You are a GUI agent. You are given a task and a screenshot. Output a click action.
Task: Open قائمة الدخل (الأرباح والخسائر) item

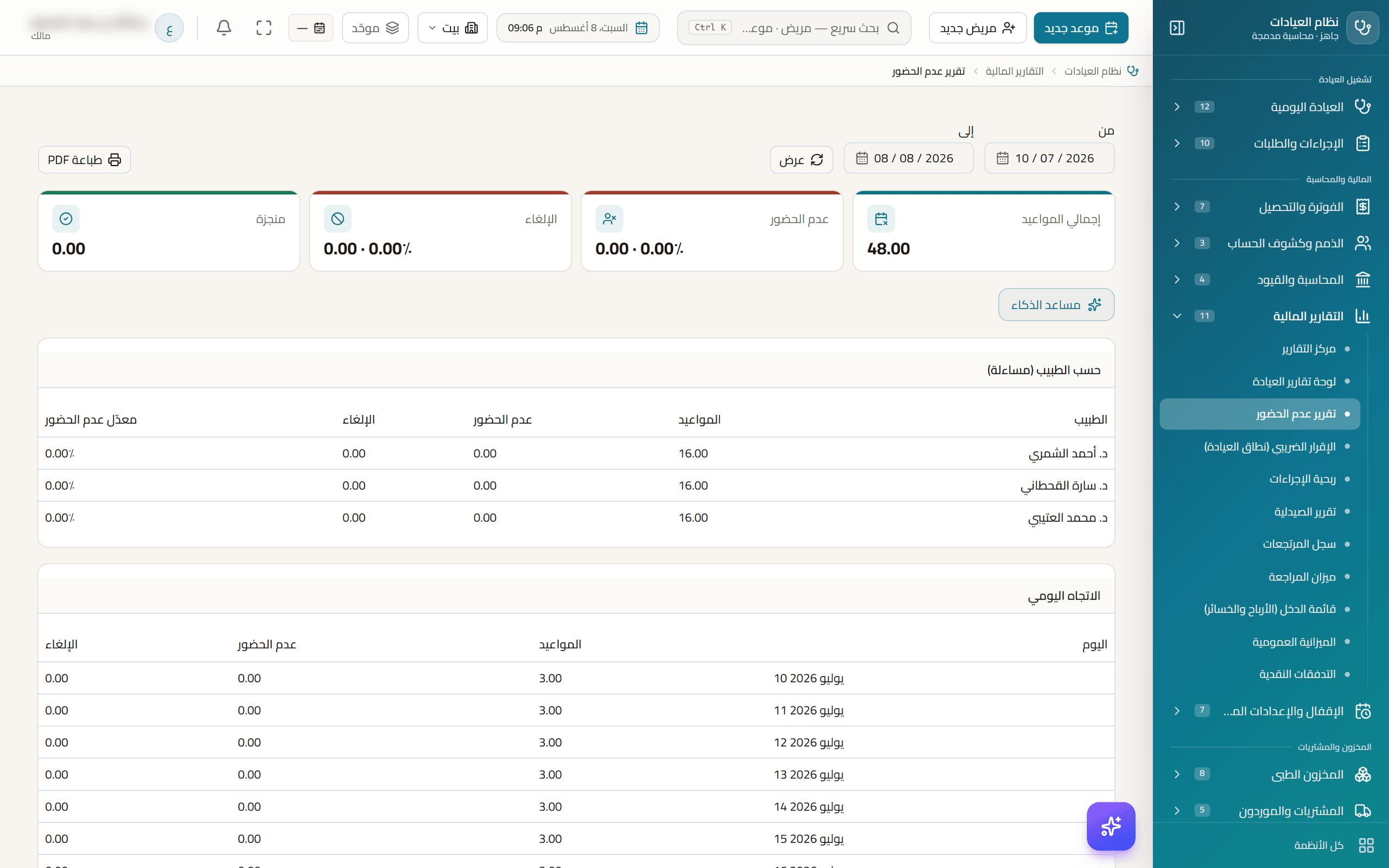point(1260,609)
